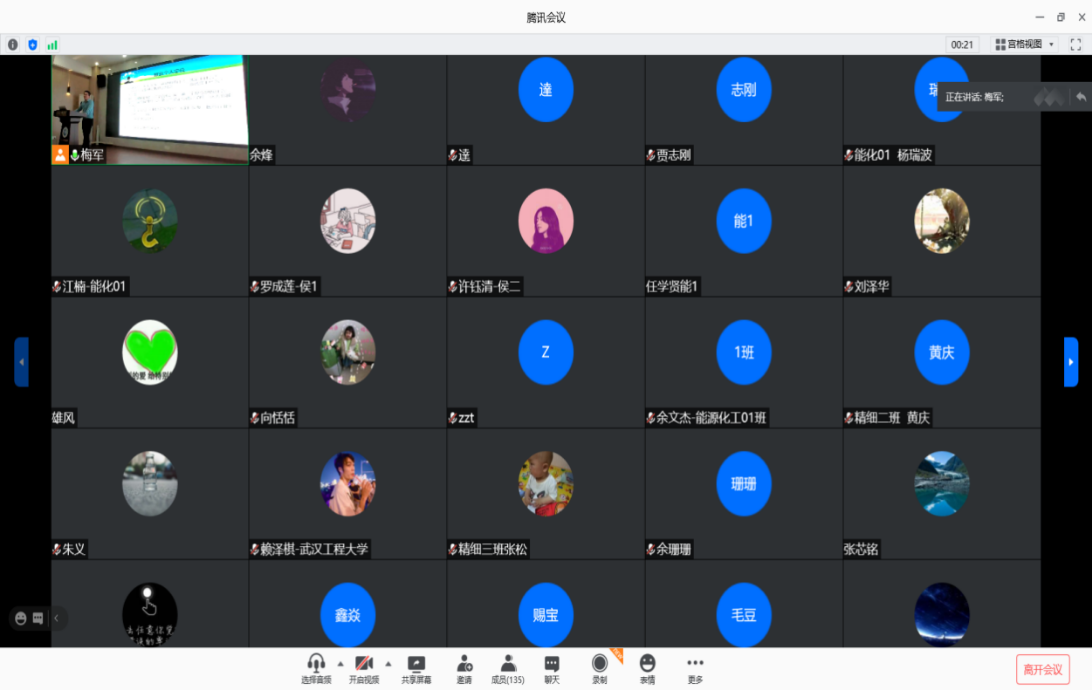
Task: Toggle full screen mode icon
Action: pyautogui.click(x=1076, y=44)
